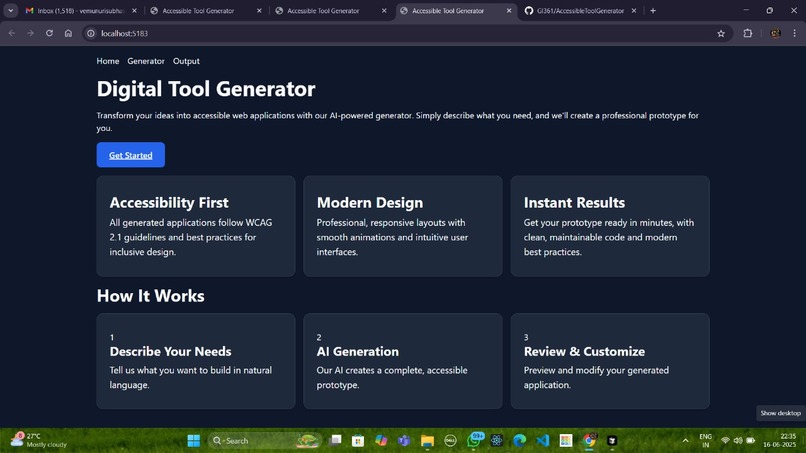Image resolution: width=806 pixels, height=453 pixels.
Task: Click the How It Works heading
Action: coord(151,296)
